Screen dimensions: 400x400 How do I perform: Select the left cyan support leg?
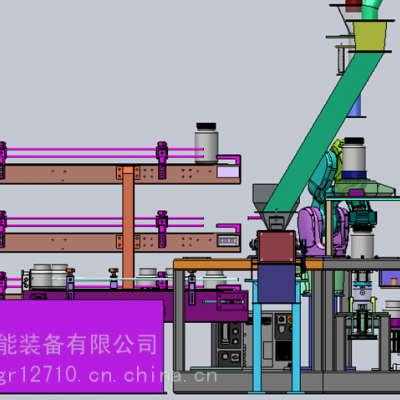point(257,337)
